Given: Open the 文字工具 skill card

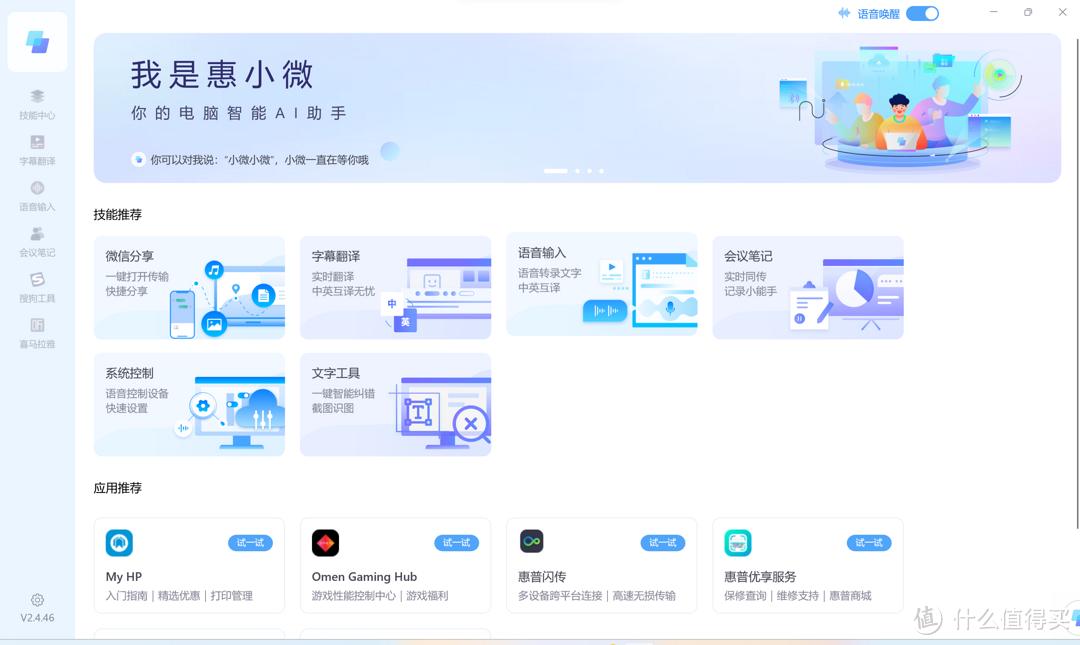Looking at the screenshot, I should [395, 404].
